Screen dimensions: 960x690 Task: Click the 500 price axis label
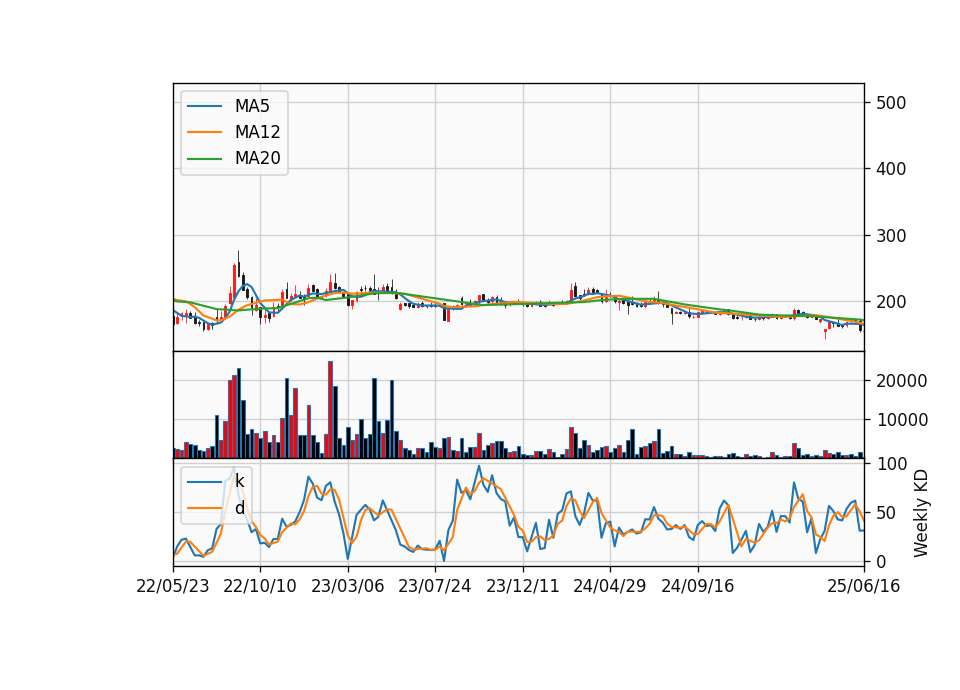click(891, 103)
